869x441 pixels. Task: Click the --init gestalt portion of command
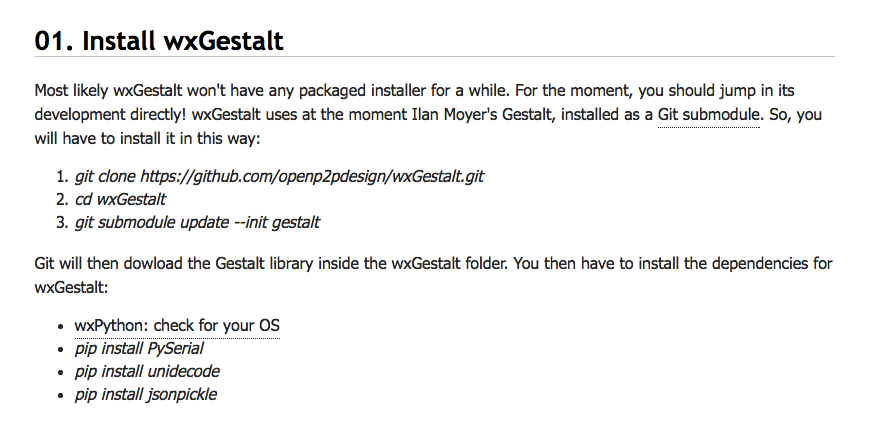(x=277, y=223)
